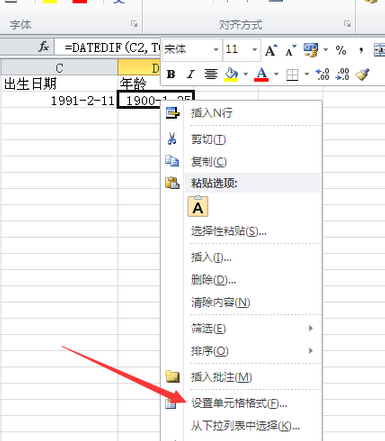Open font color dropdown arrow
385x441 pixels.
(x=276, y=74)
